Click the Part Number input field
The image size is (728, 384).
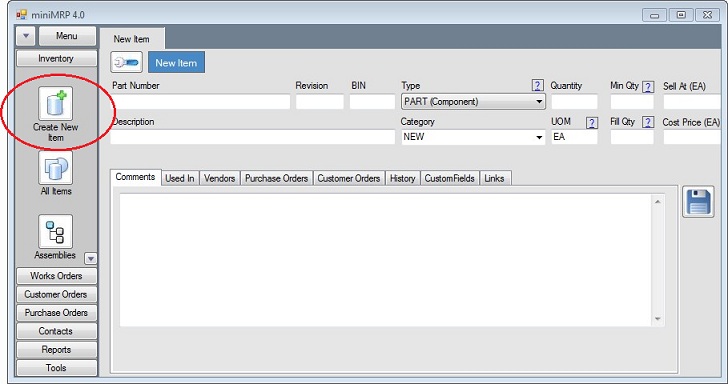point(201,102)
